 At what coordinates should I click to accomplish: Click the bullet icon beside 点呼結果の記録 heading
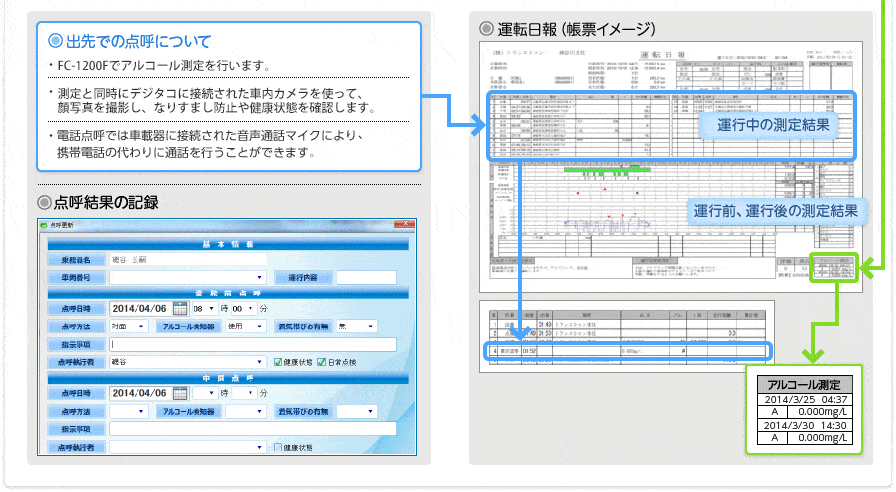click(43, 202)
